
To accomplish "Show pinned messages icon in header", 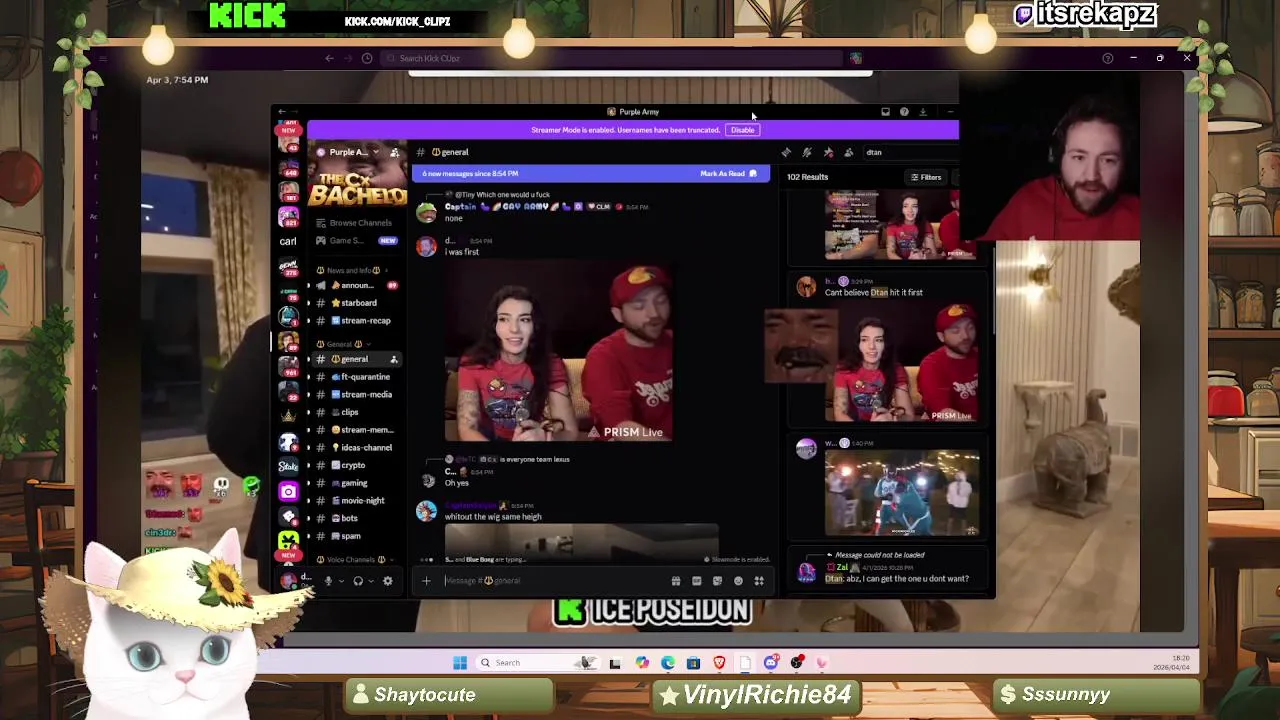I will (x=828, y=152).
